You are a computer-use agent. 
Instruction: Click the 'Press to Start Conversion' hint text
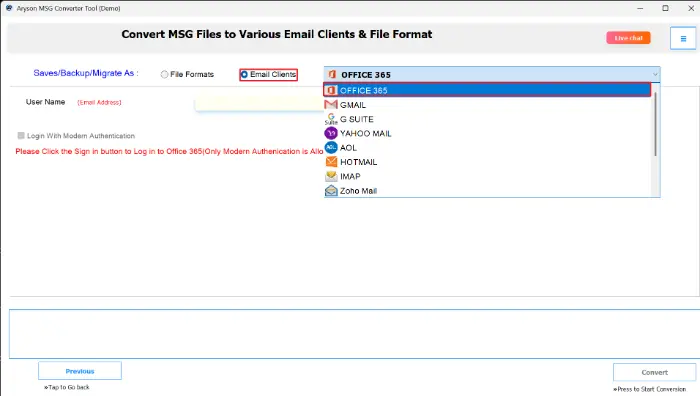click(650, 389)
